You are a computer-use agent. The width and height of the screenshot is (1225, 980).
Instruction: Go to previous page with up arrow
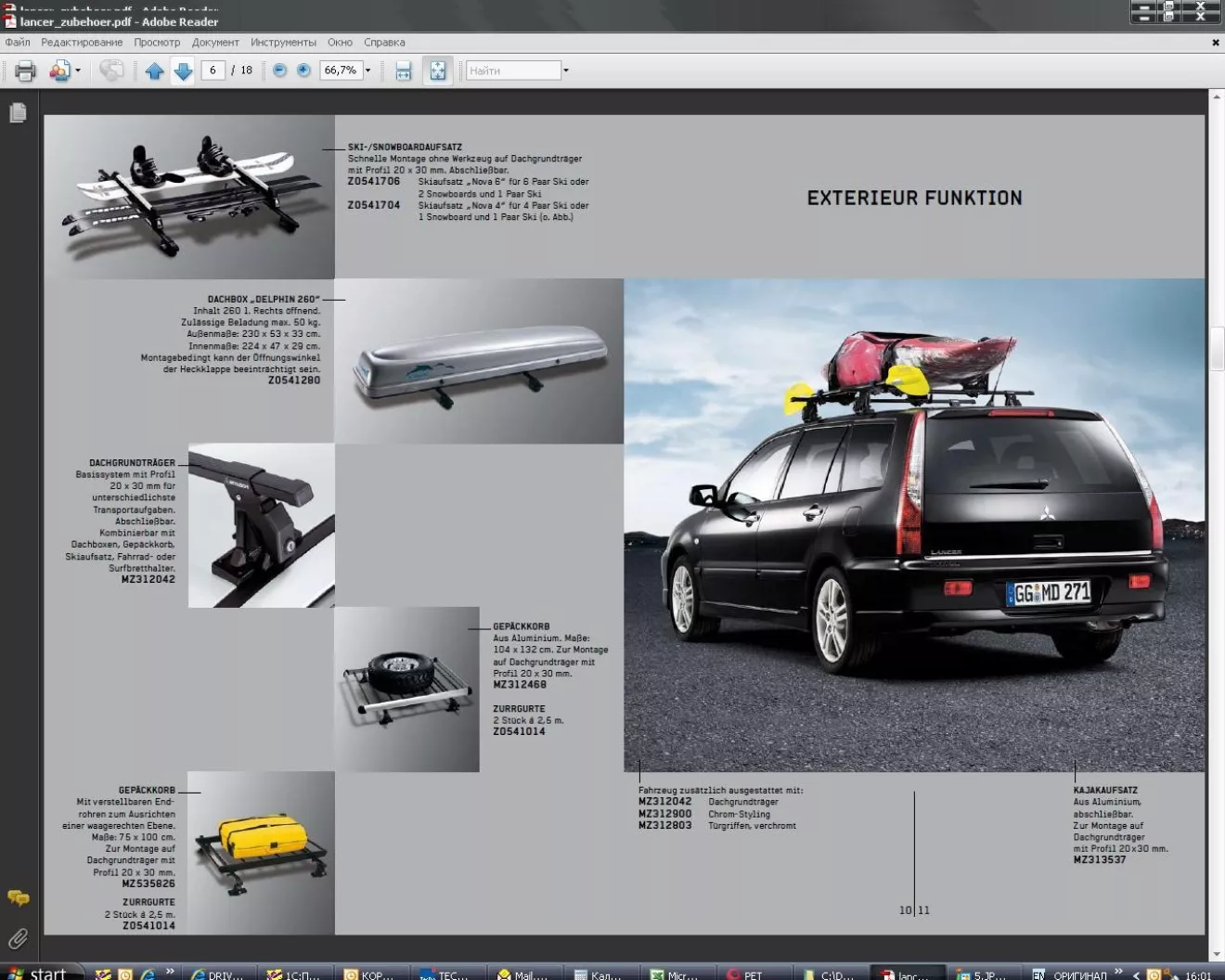pyautogui.click(x=154, y=71)
